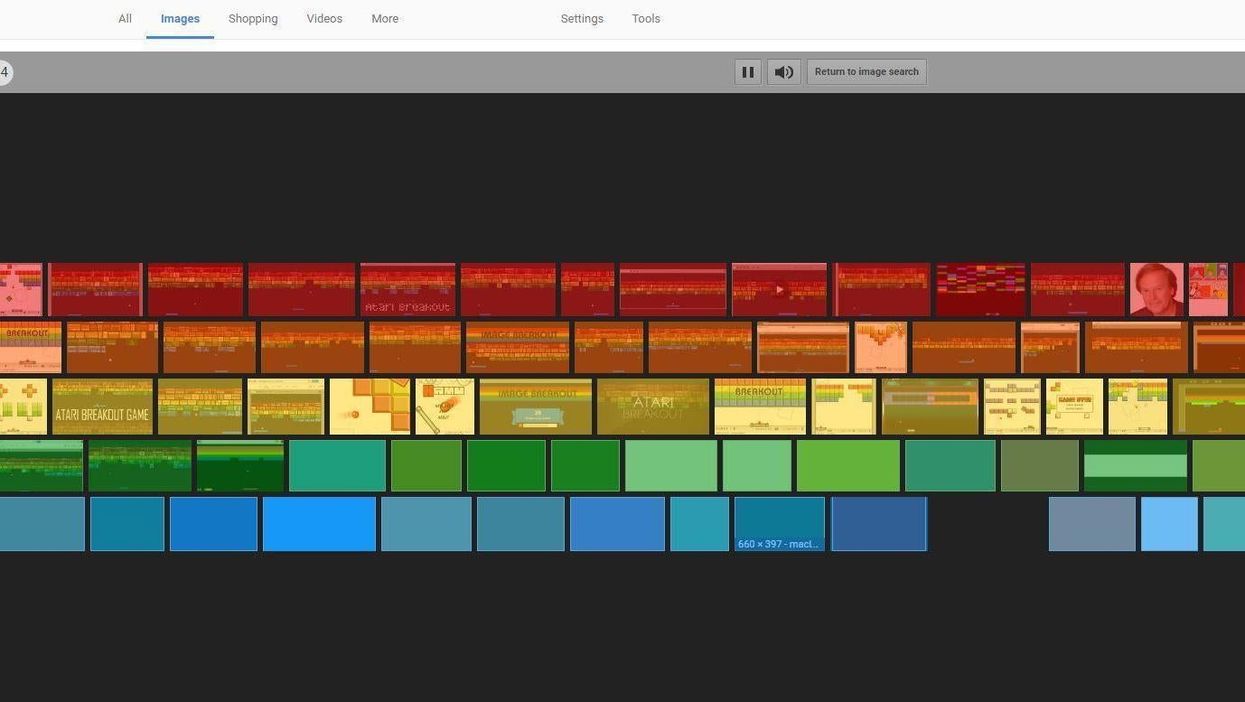Click Return to image search button
This screenshot has width=1245, height=702.
click(866, 72)
